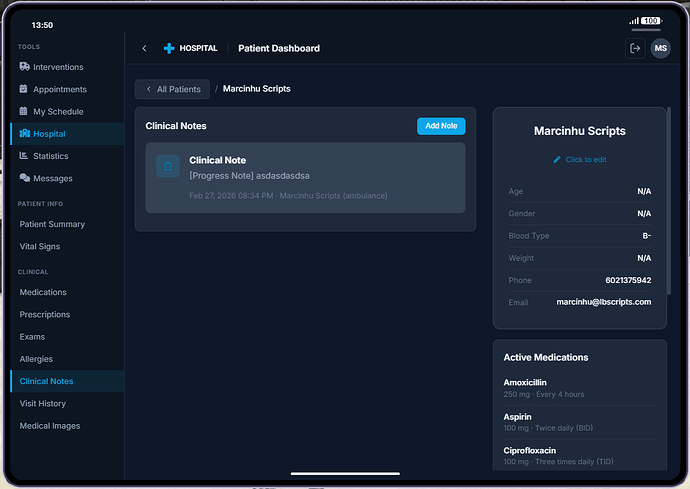Click the clipboard icon on clinical note

tap(168, 166)
